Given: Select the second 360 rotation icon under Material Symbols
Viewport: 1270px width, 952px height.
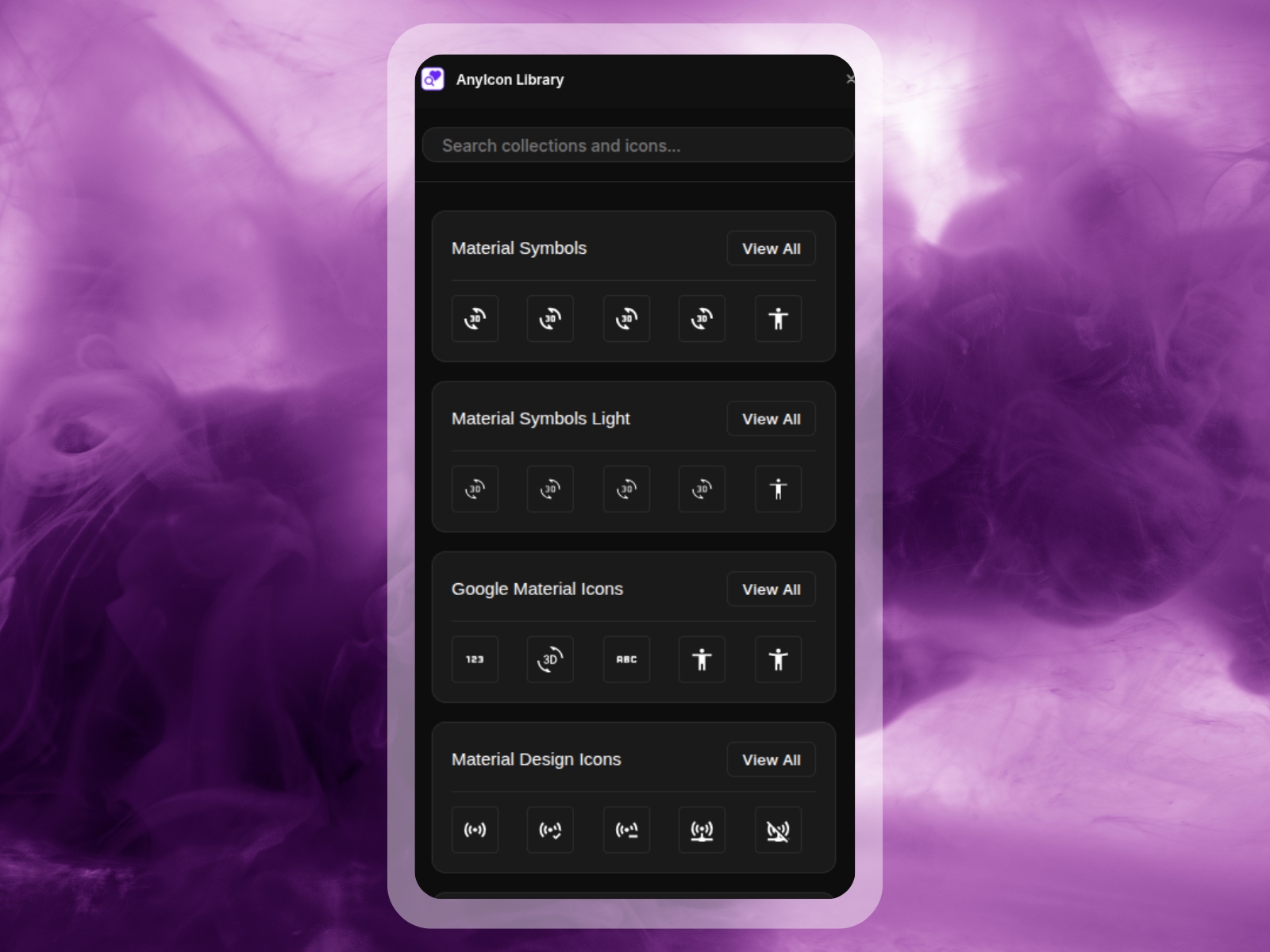Looking at the screenshot, I should pos(550,318).
